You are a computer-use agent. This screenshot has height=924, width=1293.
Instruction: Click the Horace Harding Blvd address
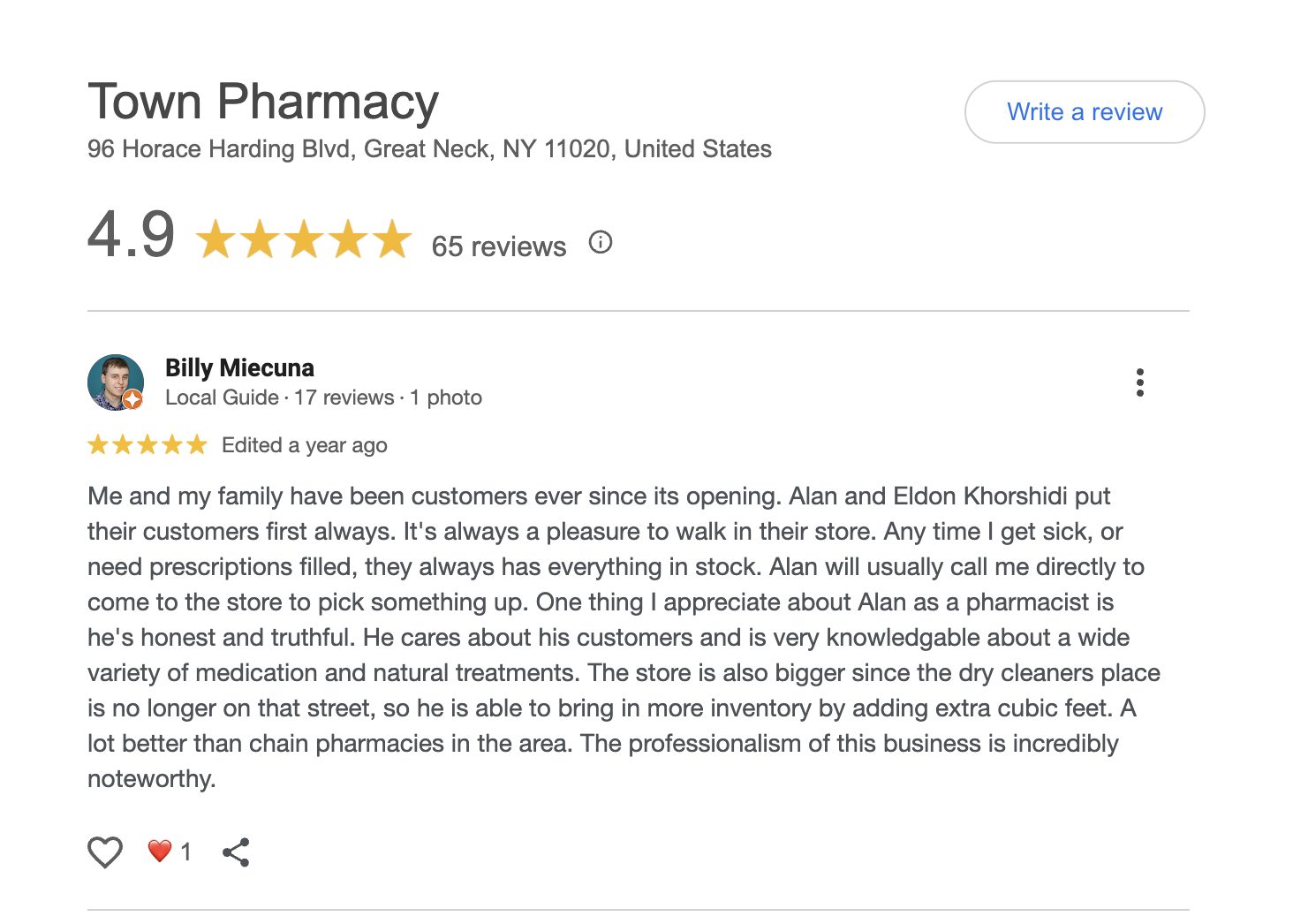point(429,148)
